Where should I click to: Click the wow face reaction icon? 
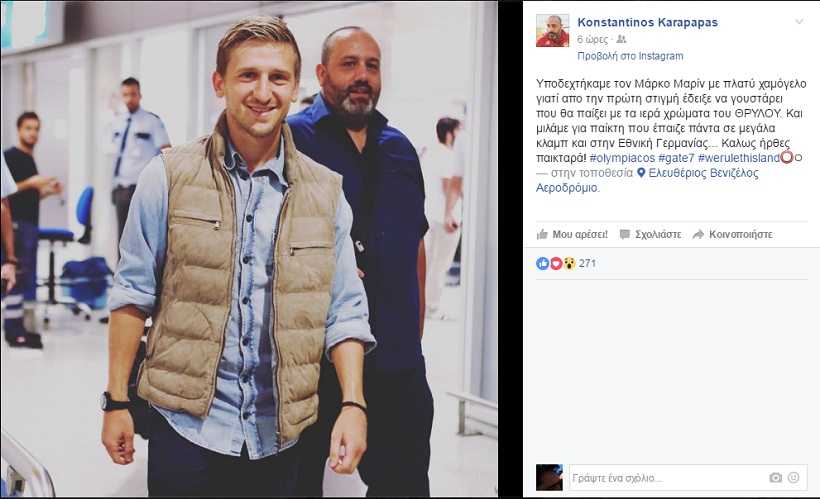(x=569, y=264)
